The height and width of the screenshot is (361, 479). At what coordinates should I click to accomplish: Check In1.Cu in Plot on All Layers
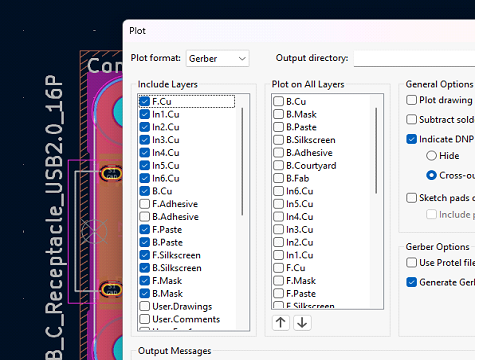[x=279, y=255]
